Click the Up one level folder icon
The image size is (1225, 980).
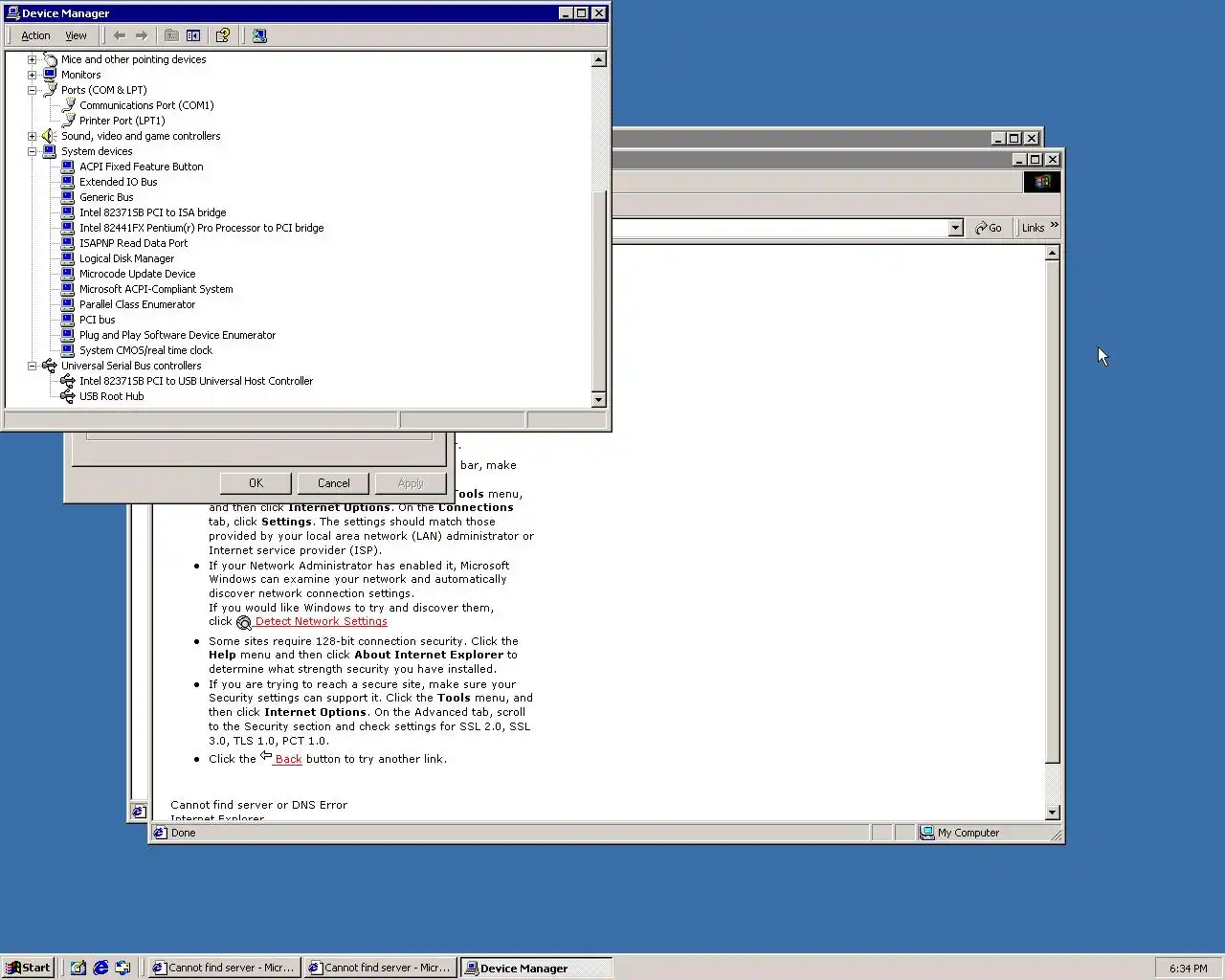[x=171, y=35]
